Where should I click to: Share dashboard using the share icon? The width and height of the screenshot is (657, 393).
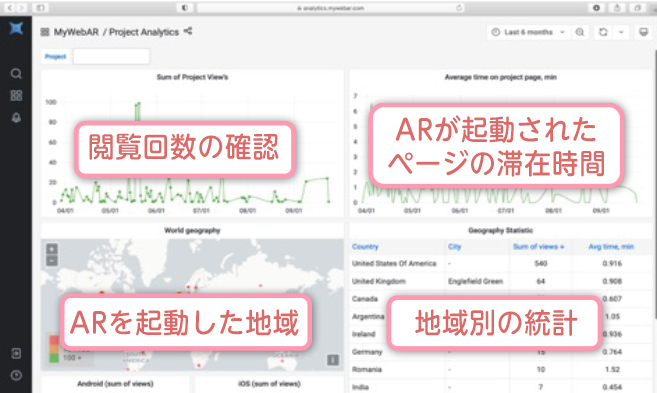(x=188, y=31)
